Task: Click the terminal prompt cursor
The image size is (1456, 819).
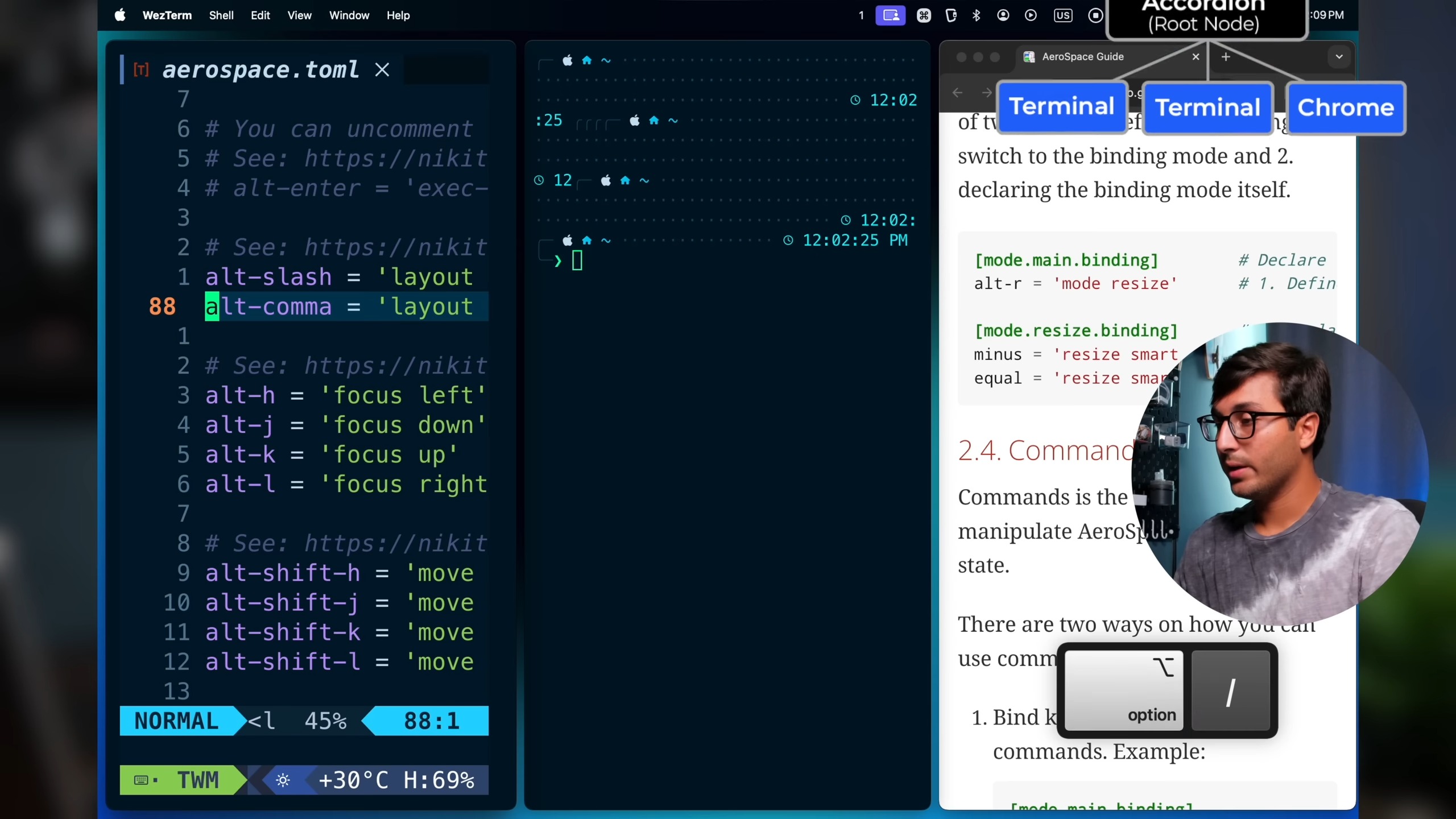Action: (577, 260)
